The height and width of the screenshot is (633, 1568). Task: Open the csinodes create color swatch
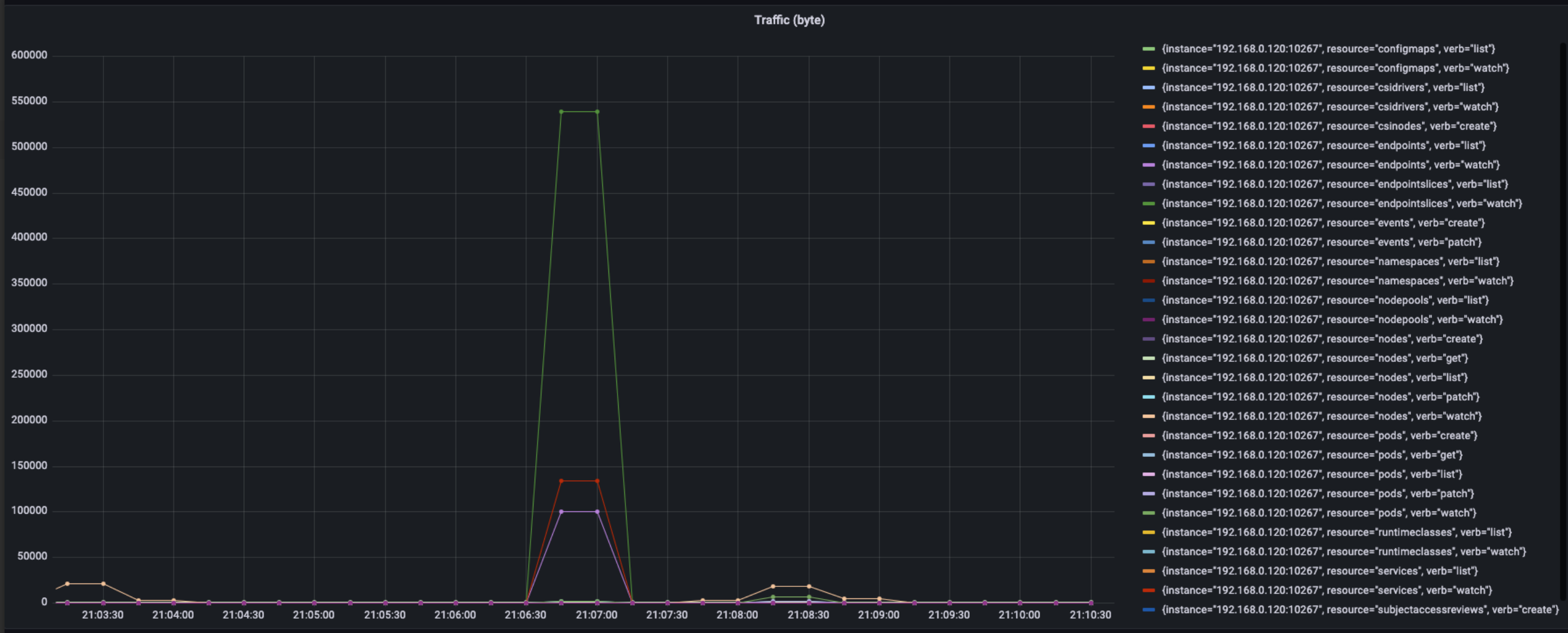1149,126
